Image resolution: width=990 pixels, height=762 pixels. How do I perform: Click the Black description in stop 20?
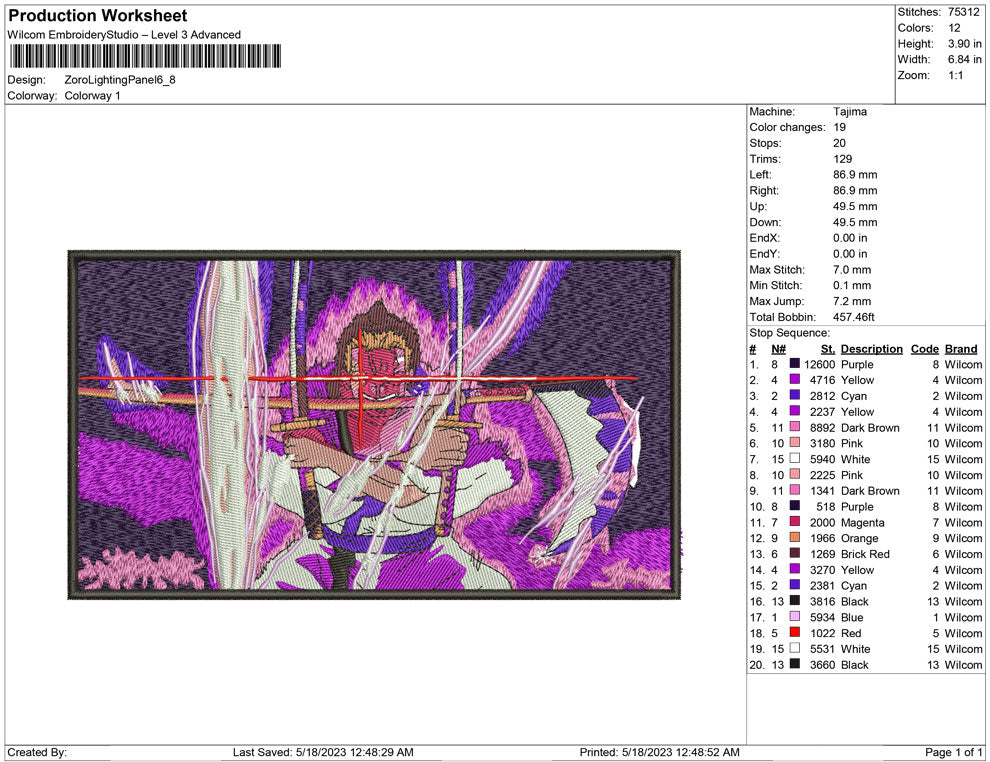pyautogui.click(x=855, y=665)
